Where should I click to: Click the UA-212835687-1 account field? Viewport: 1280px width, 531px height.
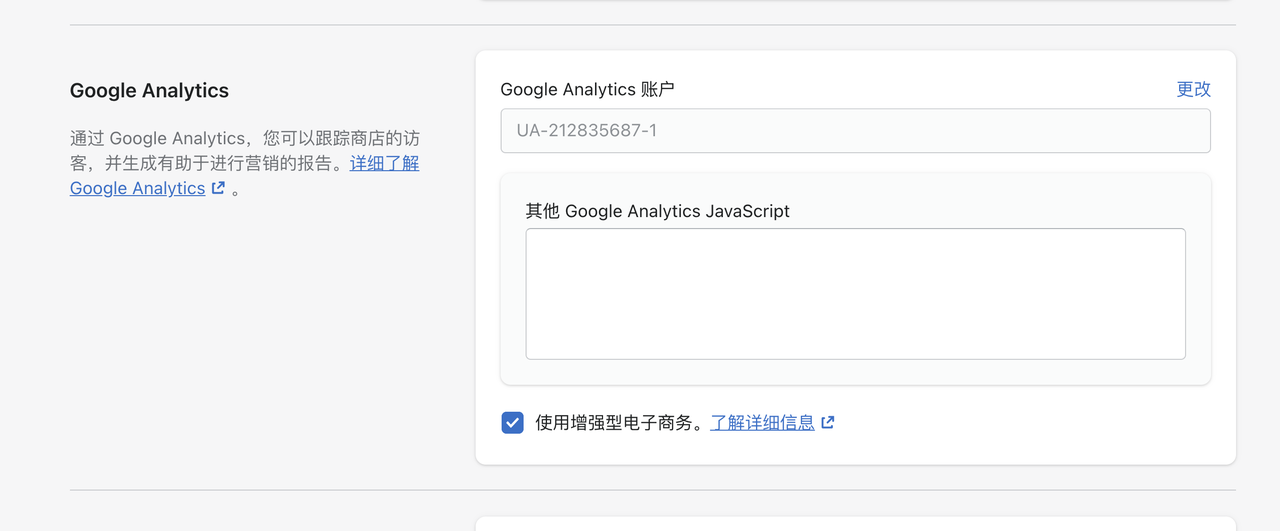855,131
